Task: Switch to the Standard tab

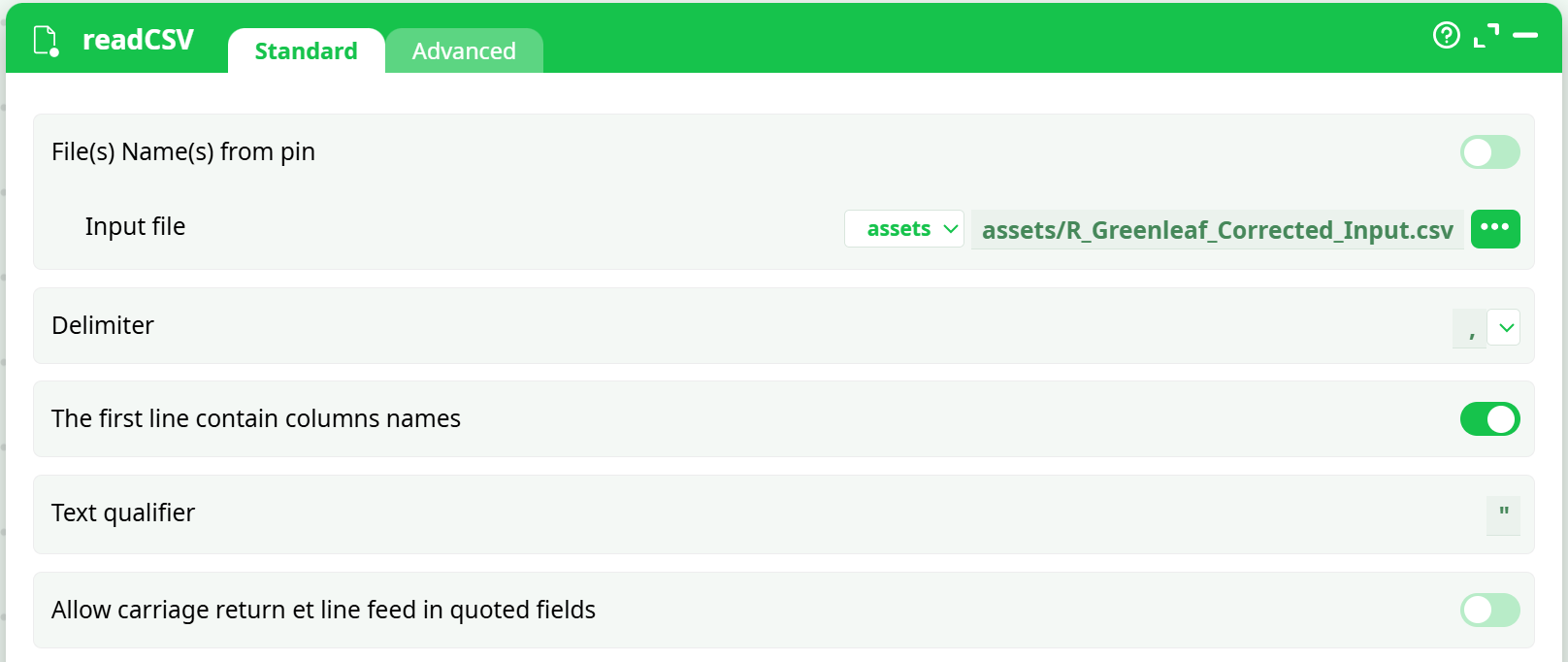Action: click(306, 51)
